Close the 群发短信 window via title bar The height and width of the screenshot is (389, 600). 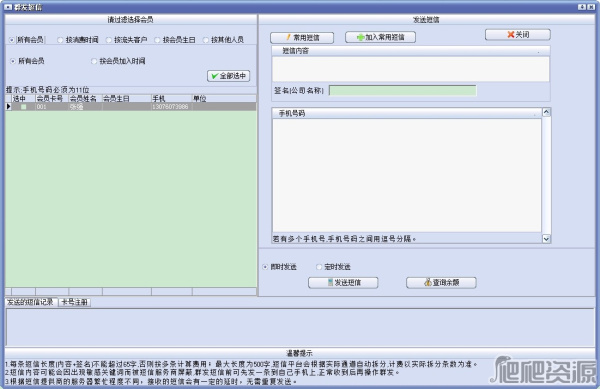[591, 7]
